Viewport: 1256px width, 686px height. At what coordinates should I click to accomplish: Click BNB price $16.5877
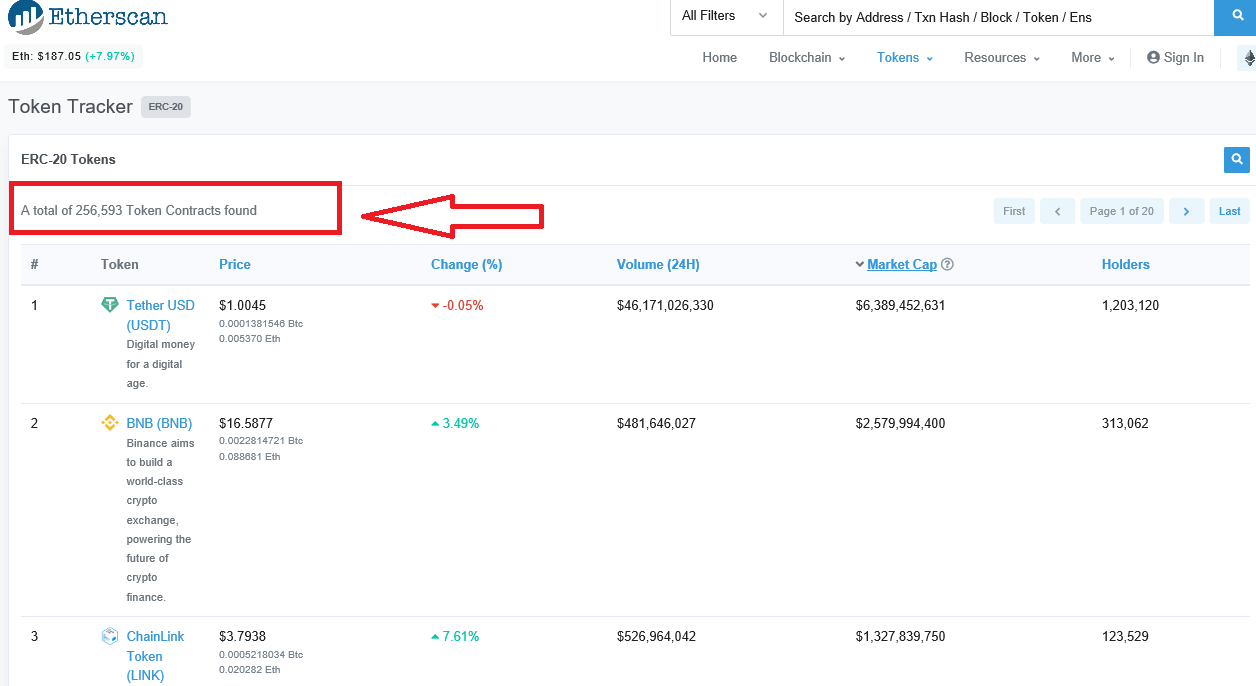[246, 424]
